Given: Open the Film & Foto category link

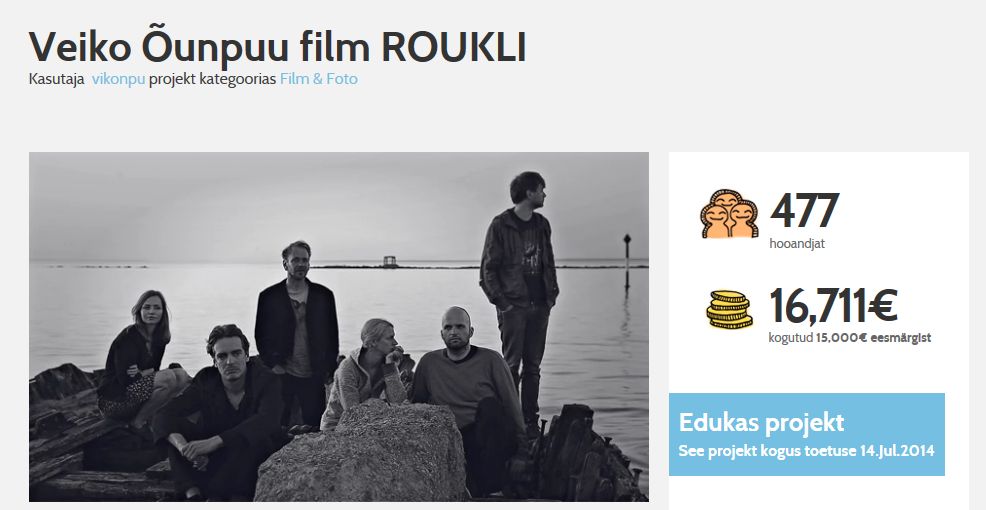Looking at the screenshot, I should [319, 79].
